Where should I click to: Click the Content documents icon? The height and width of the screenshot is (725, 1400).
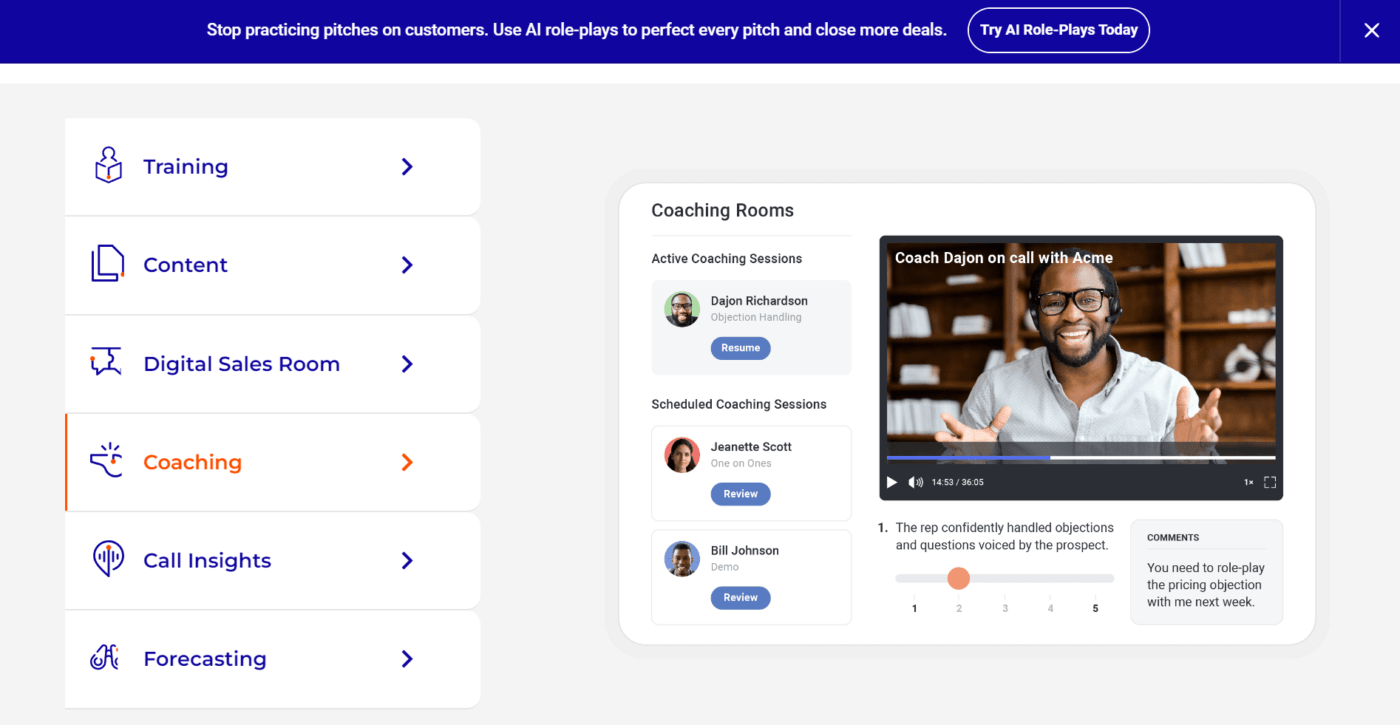[108, 264]
